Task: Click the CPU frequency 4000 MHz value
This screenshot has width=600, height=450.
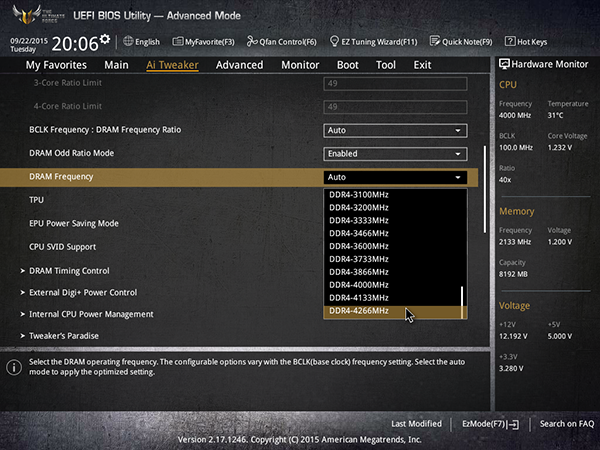Action: [x=515, y=116]
